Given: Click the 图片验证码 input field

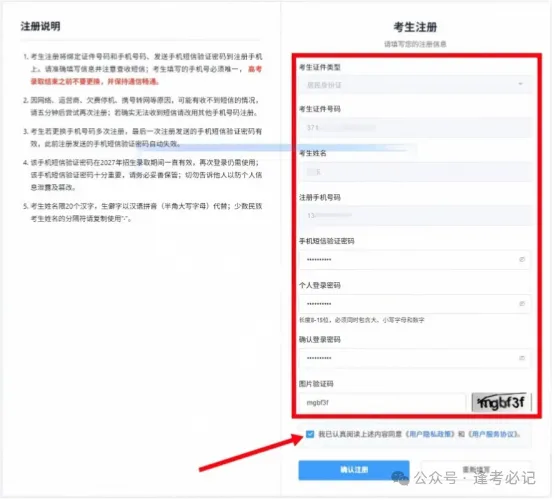Looking at the screenshot, I should (382, 403).
